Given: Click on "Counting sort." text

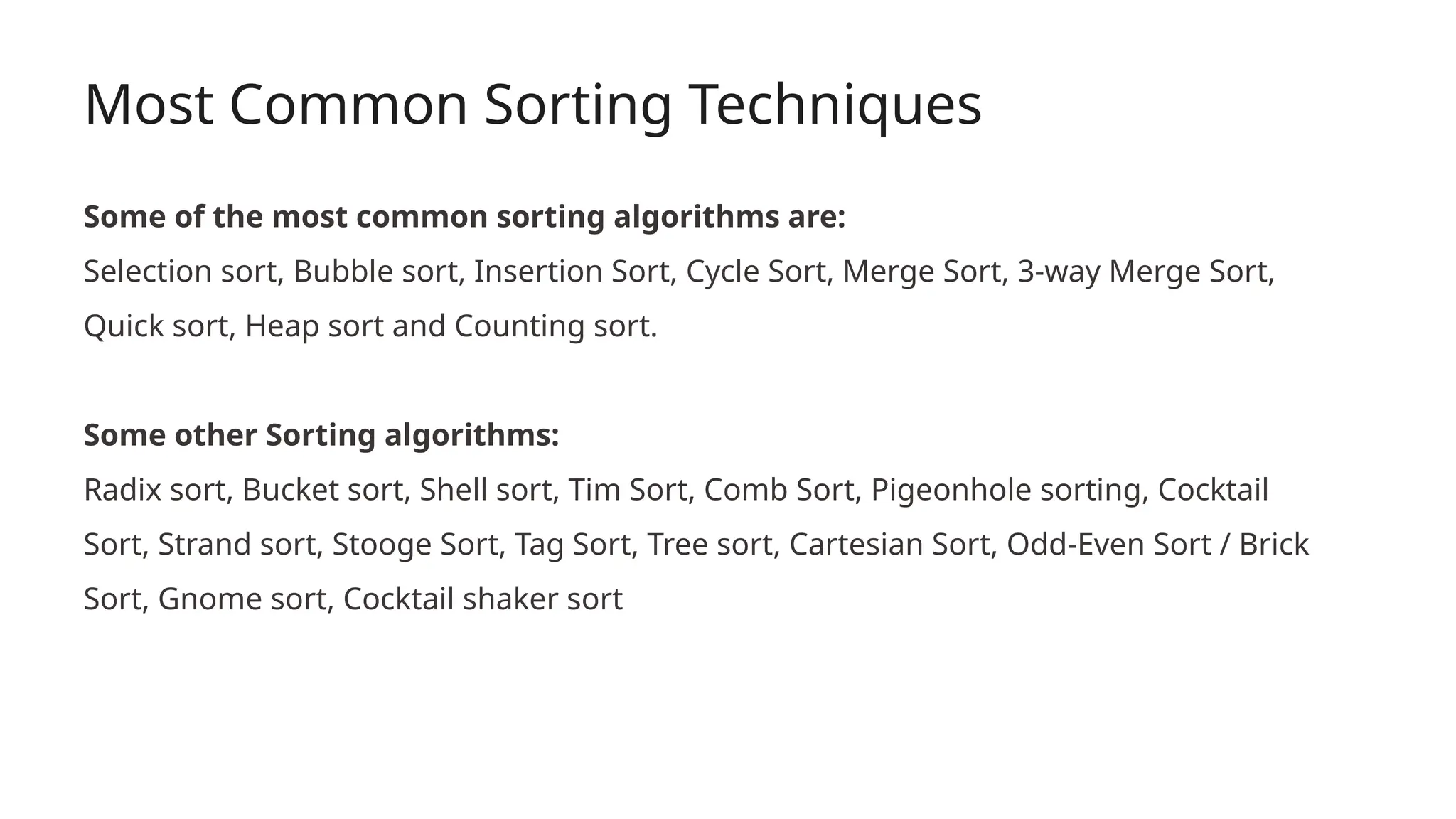Looking at the screenshot, I should pyautogui.click(x=556, y=326).
